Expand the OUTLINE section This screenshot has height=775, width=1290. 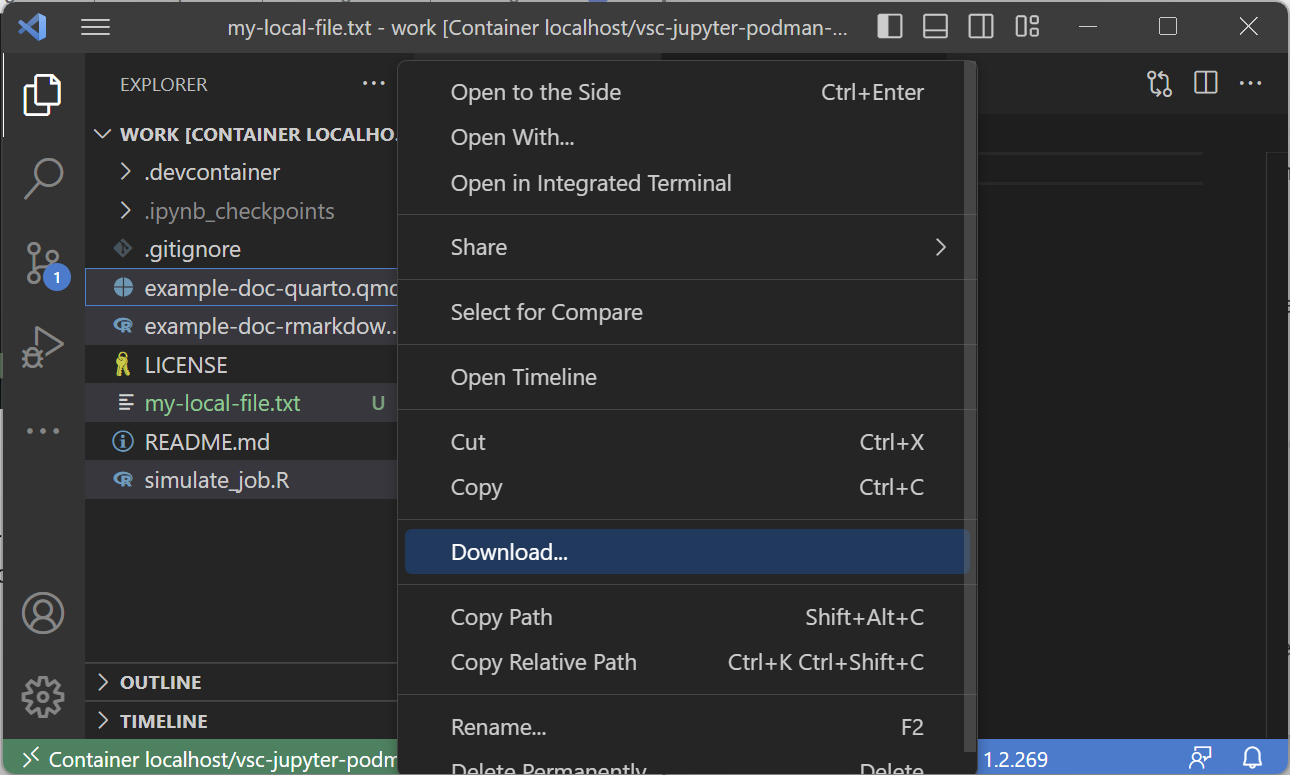tap(160, 682)
